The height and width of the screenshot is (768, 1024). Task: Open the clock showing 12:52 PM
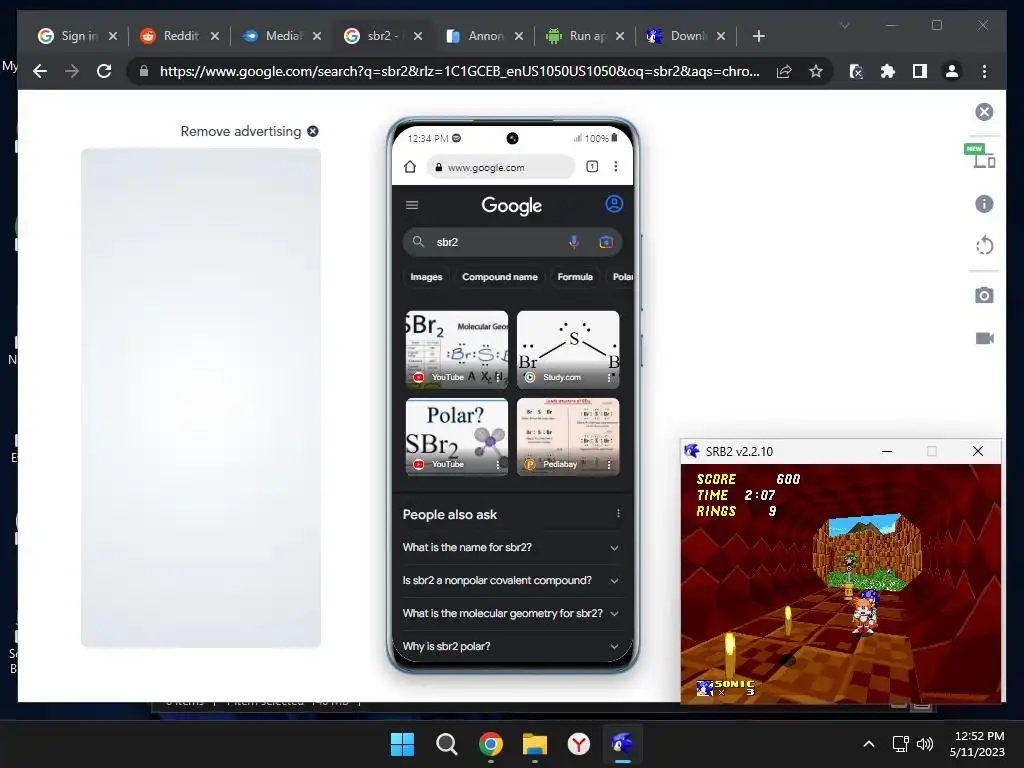tap(977, 744)
